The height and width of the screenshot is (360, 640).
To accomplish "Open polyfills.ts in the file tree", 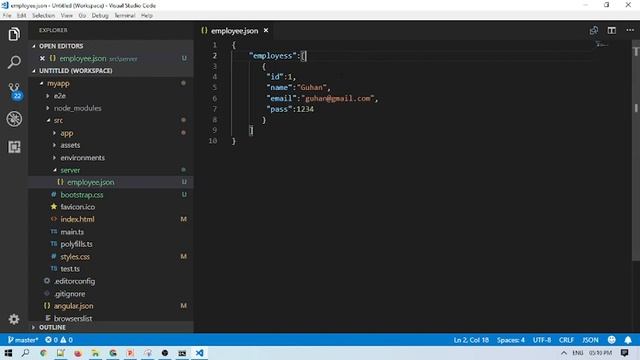I will pos(76,244).
